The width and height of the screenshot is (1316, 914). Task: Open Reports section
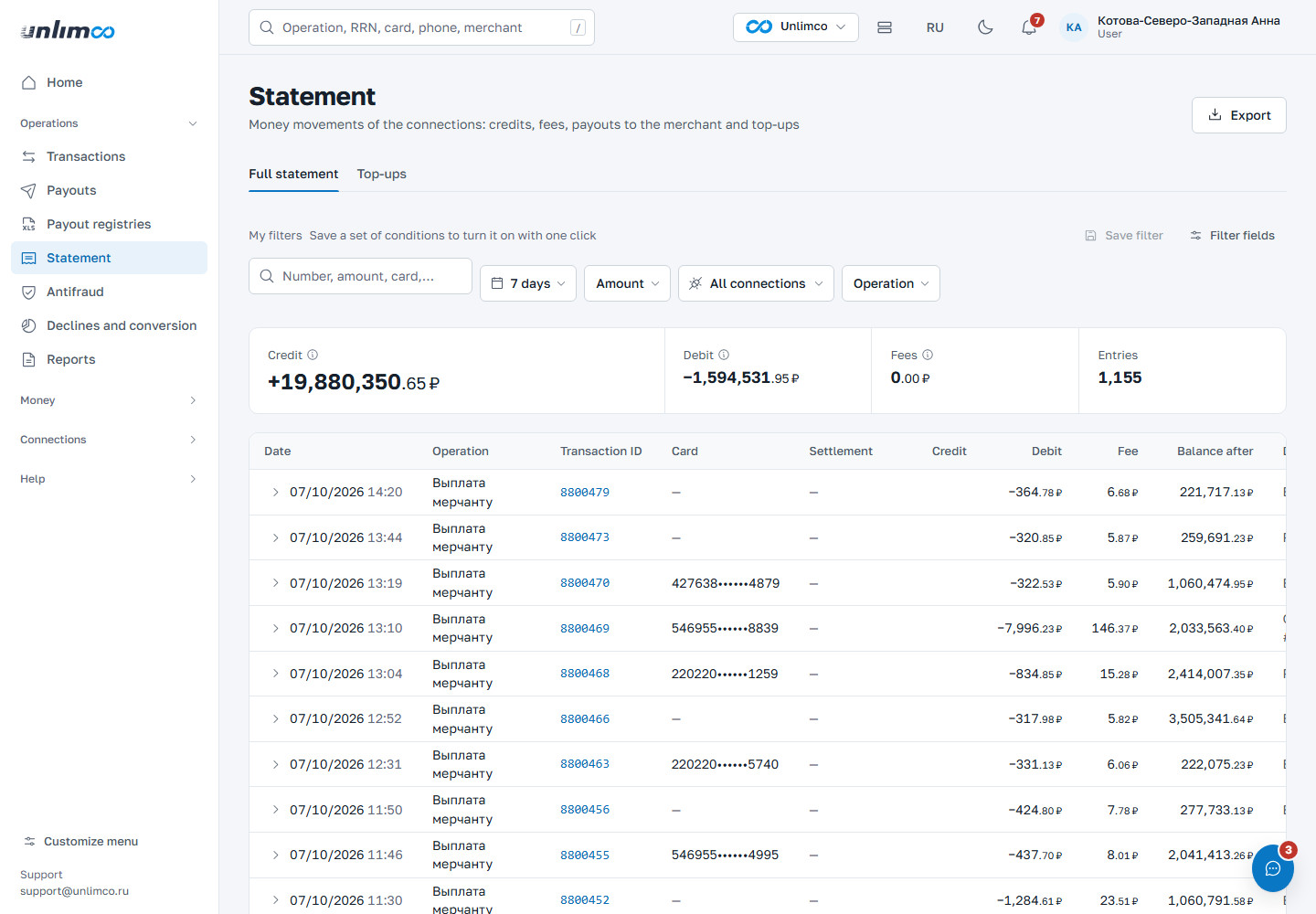[x=109, y=359]
